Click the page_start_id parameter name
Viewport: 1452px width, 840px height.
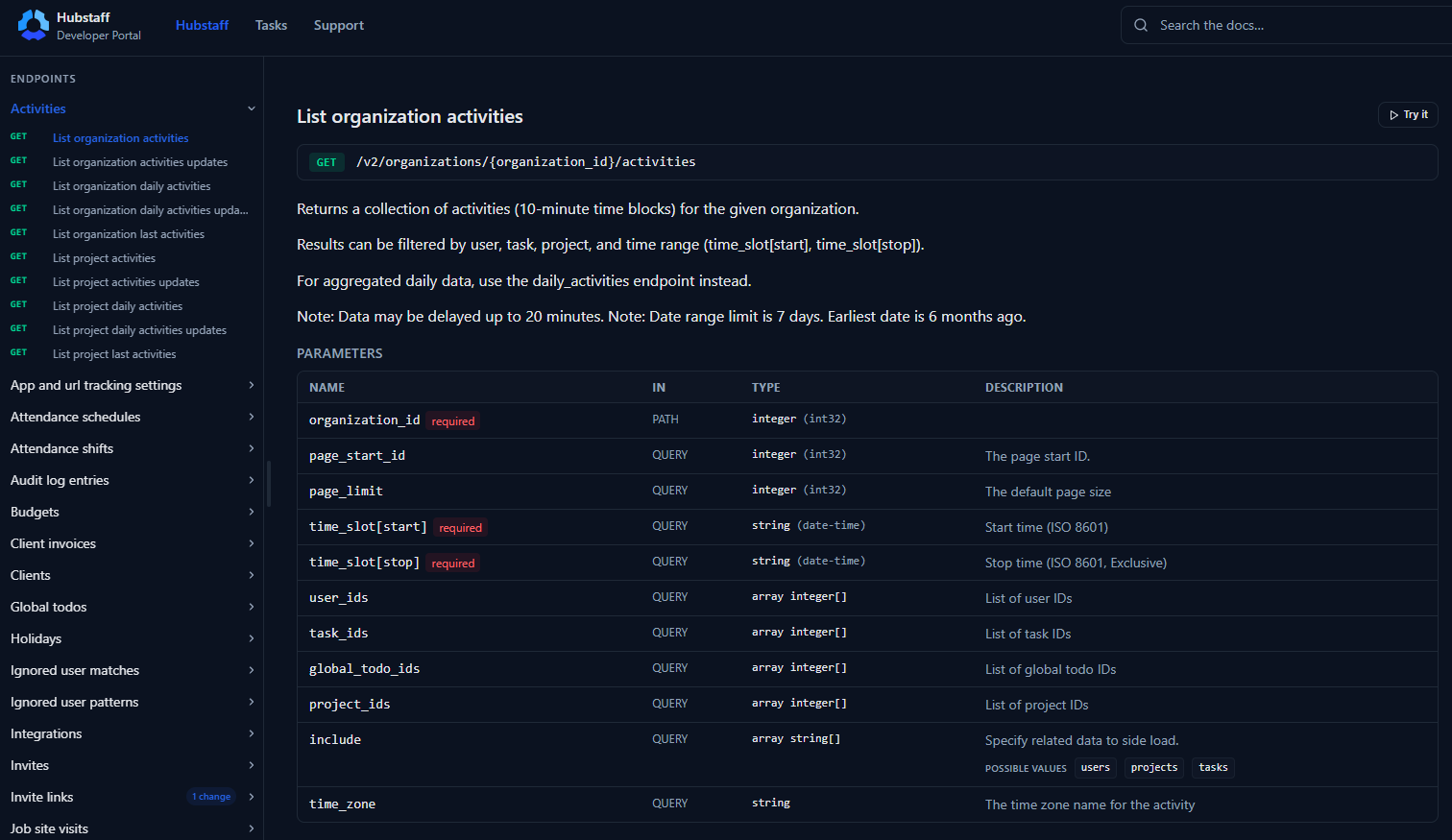(357, 456)
